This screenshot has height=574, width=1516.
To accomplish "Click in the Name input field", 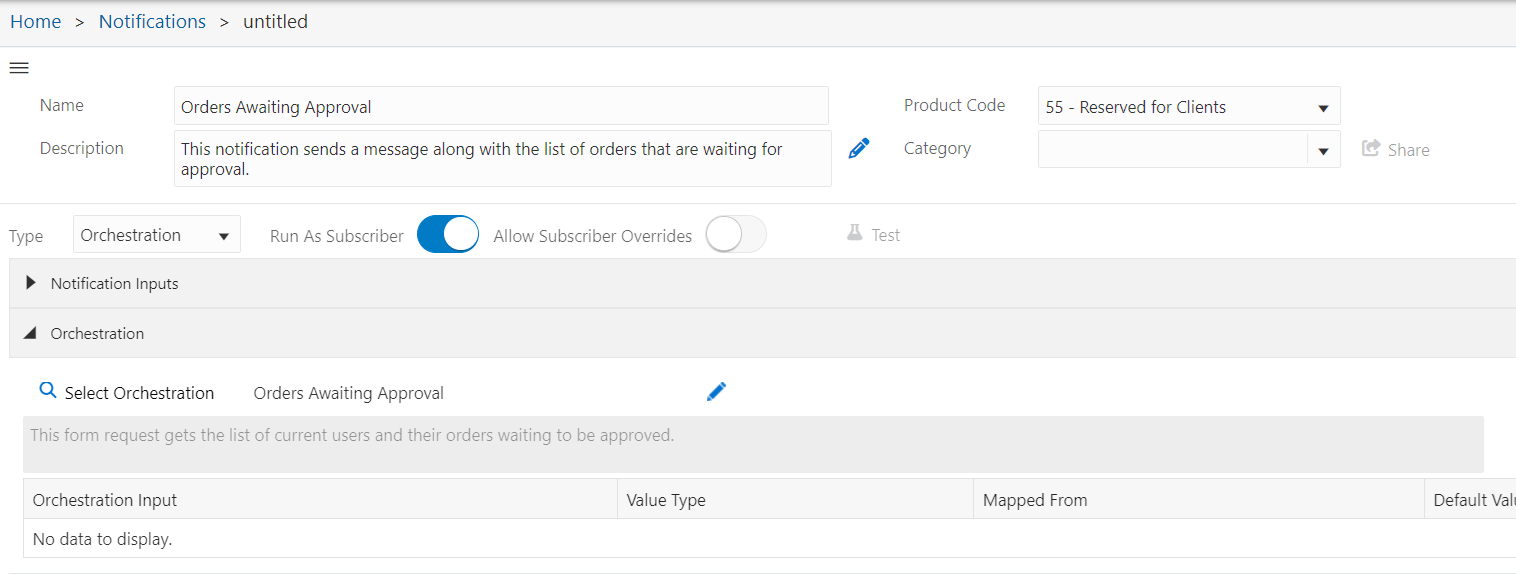I will tap(501, 106).
